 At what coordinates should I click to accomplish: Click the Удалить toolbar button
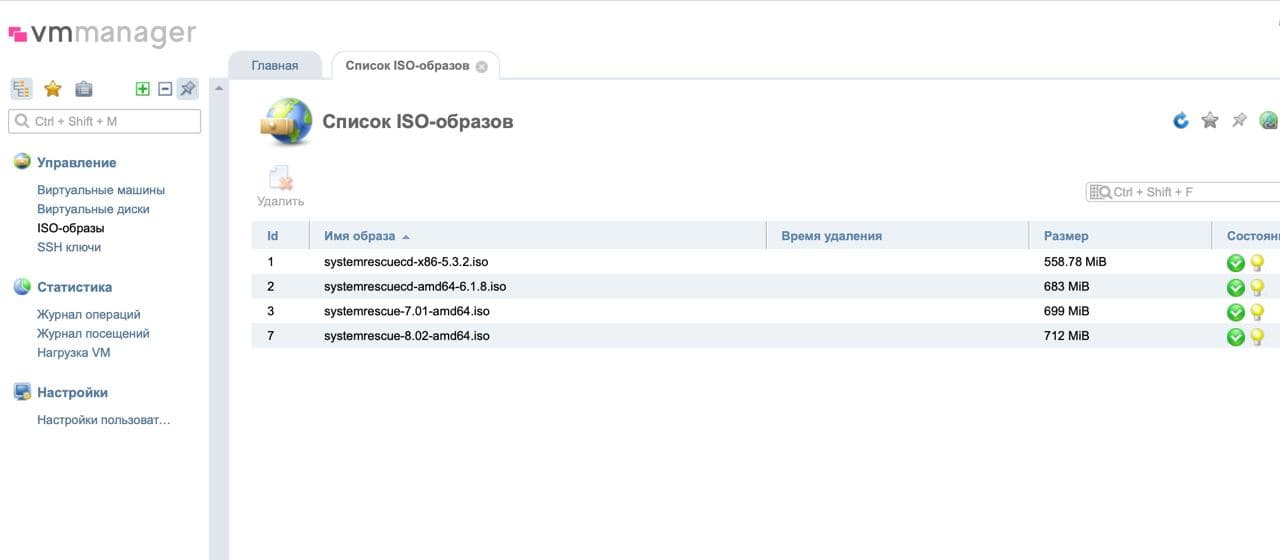click(280, 187)
